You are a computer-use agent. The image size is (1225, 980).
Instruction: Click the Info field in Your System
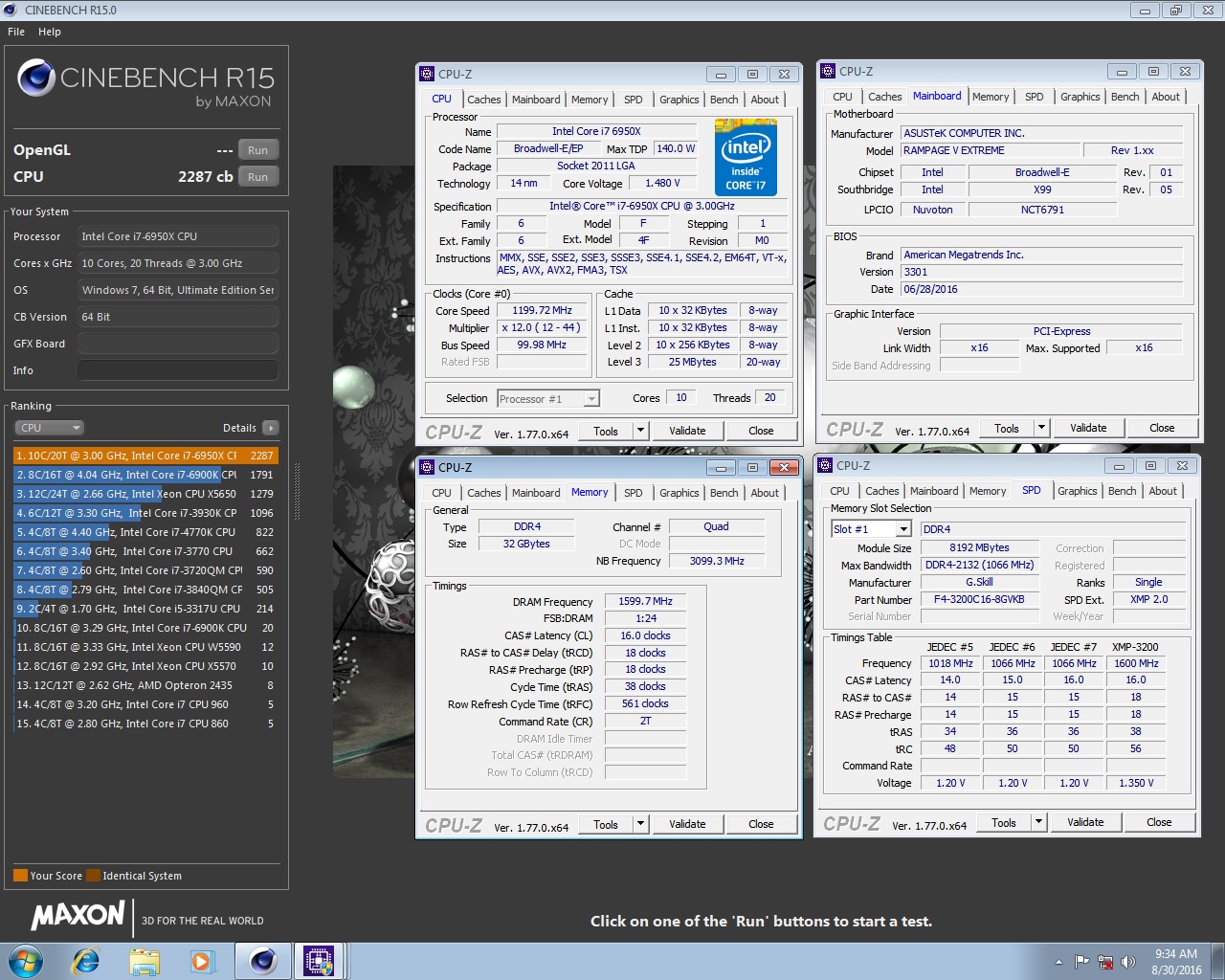click(178, 370)
